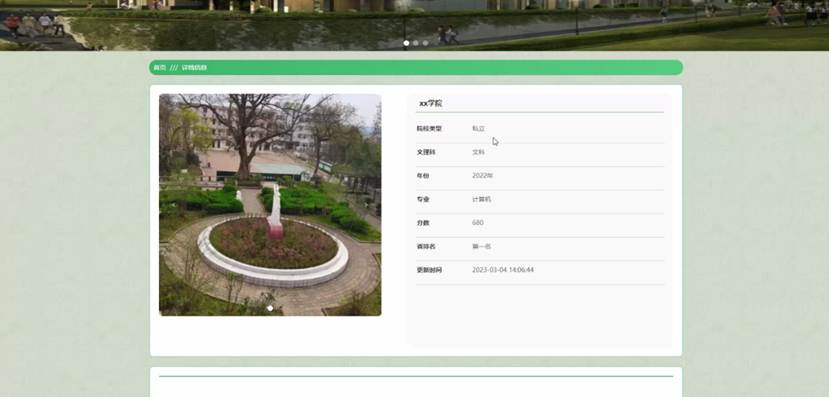Screen dimensions: 829x397
Task: Click the score value 680
Action: (477, 223)
